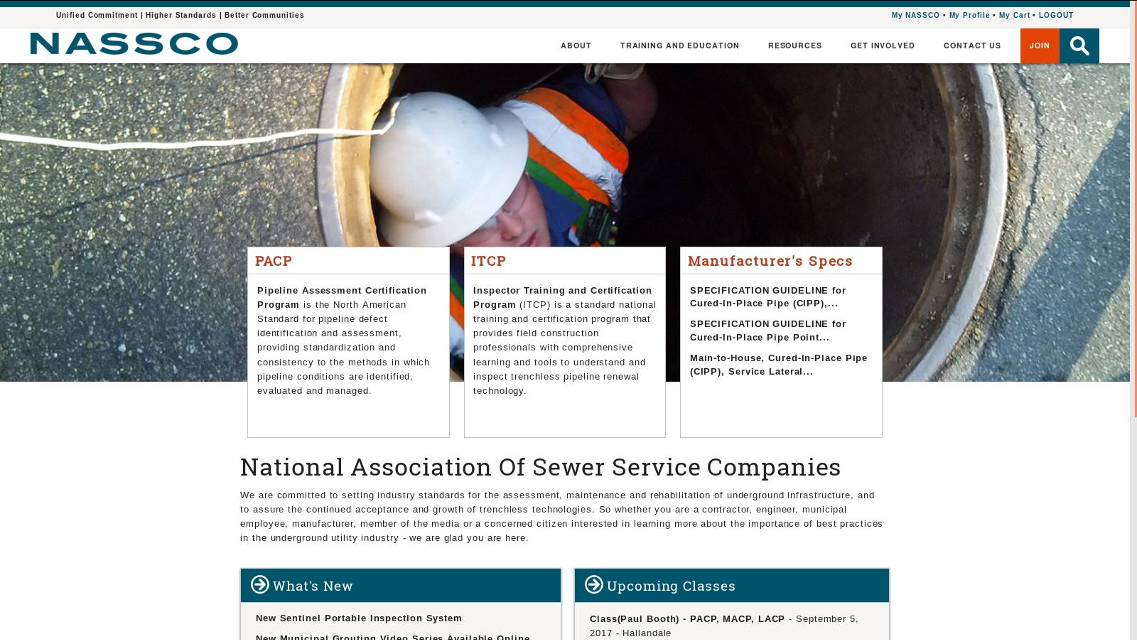Open Class(Paul Booth) PACP, MACP, LACP entry
The width and height of the screenshot is (1137, 640).
click(x=687, y=619)
